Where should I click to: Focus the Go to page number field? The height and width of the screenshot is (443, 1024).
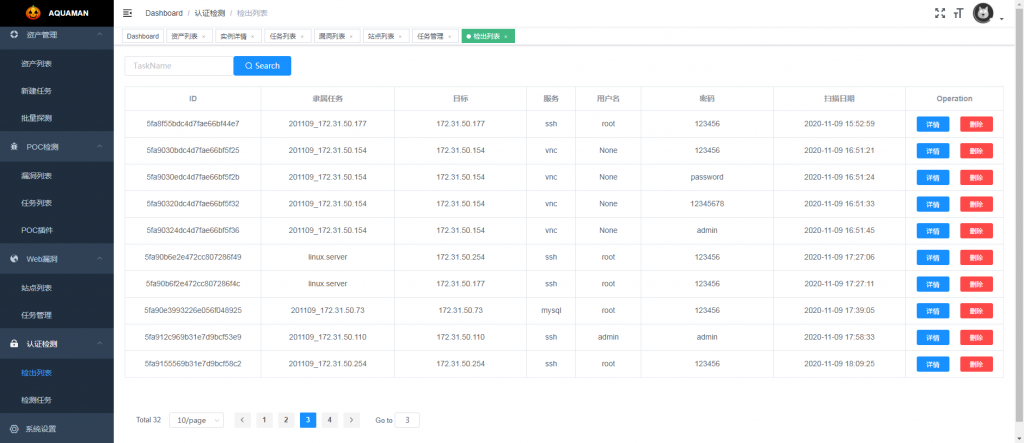click(407, 420)
